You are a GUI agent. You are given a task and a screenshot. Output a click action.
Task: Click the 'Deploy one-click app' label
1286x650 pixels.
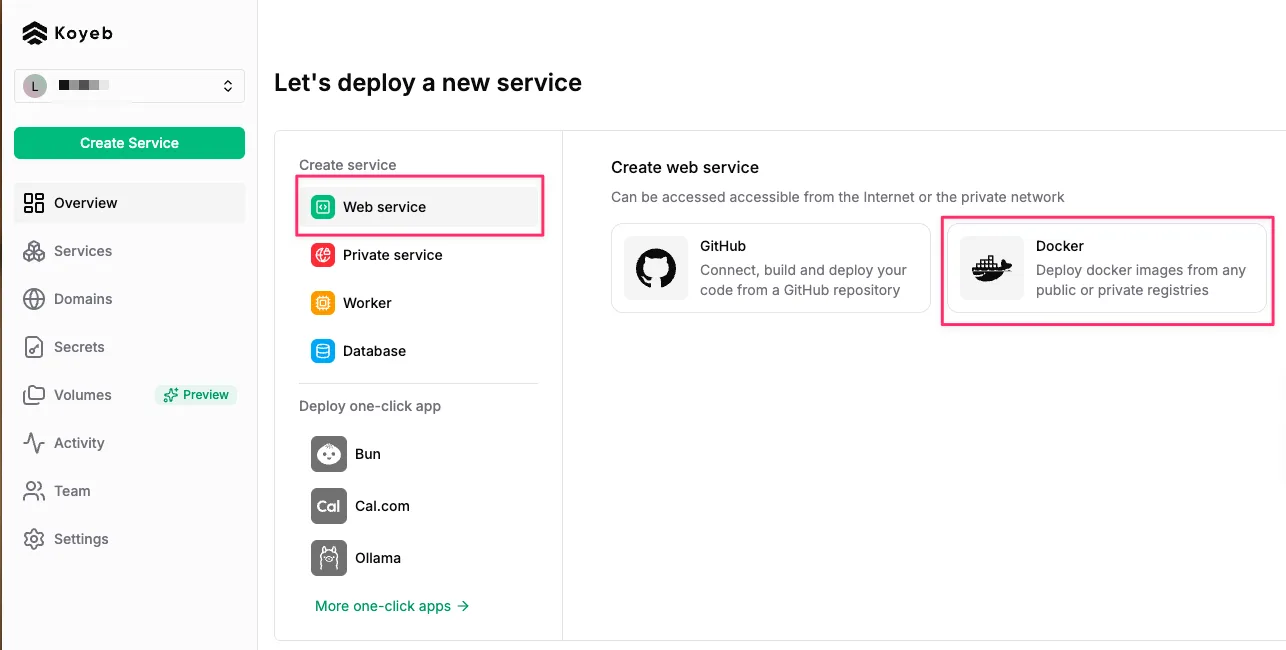click(370, 406)
